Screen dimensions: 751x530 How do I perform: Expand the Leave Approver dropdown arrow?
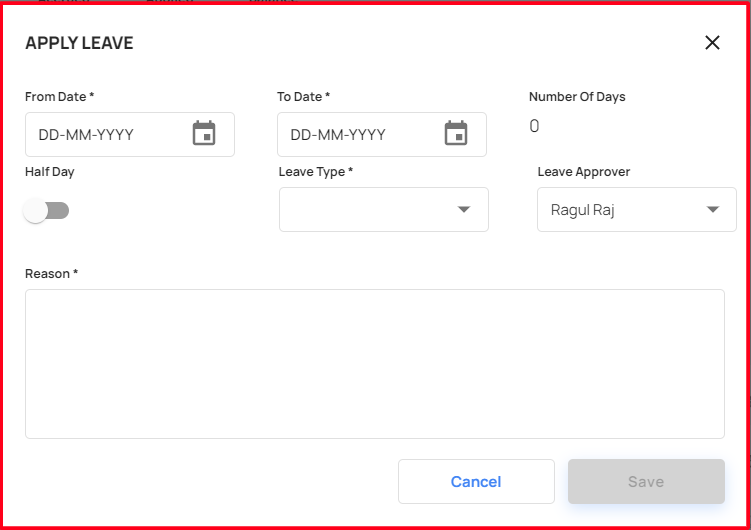coord(713,209)
